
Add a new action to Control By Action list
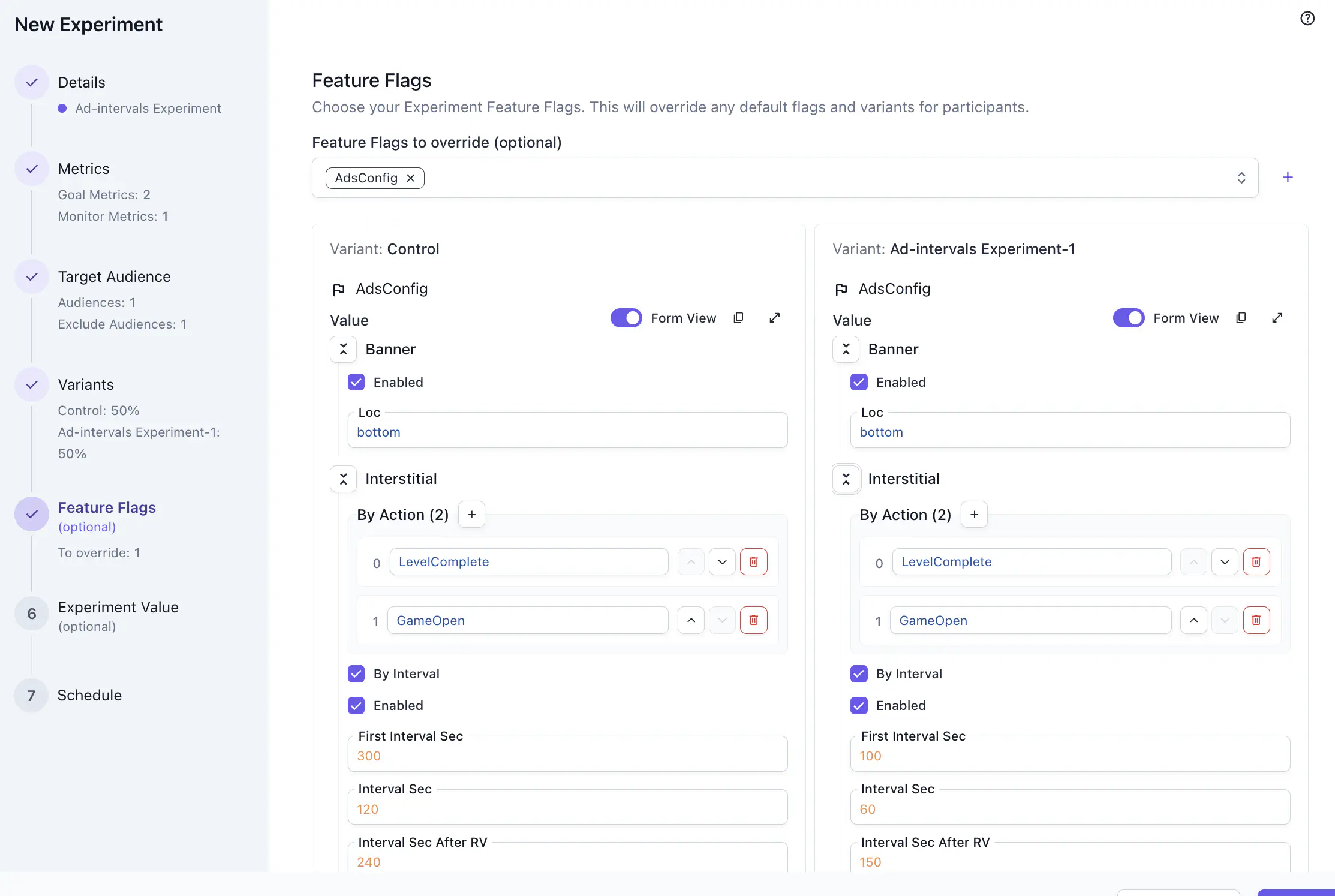[x=471, y=514]
